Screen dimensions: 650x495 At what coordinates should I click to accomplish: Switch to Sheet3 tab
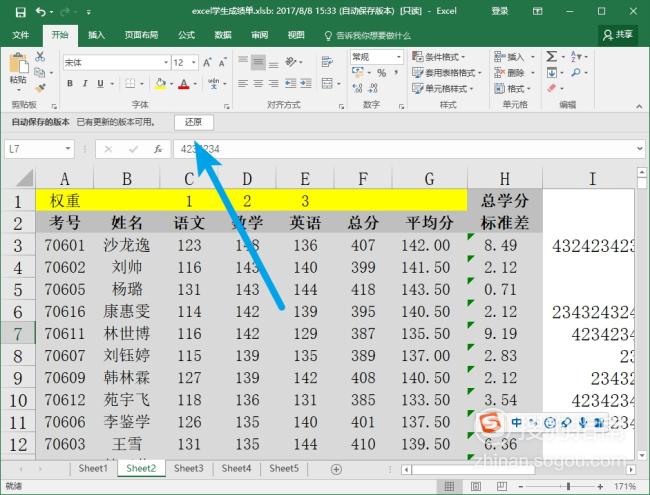click(x=189, y=468)
